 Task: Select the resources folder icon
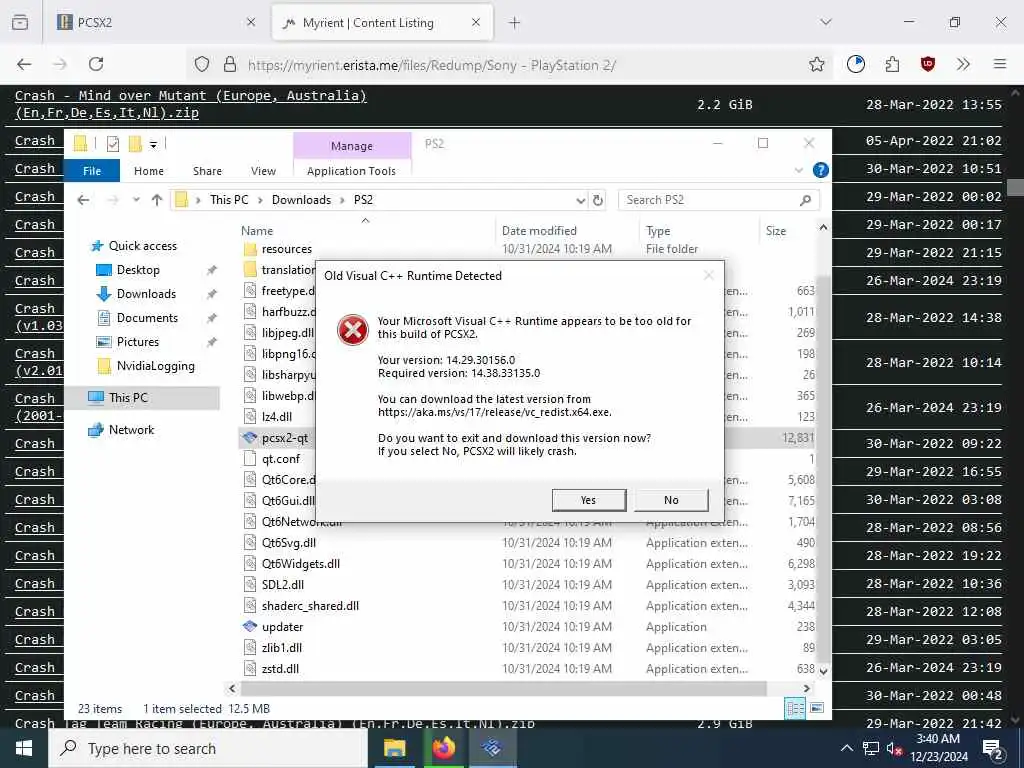click(x=249, y=249)
